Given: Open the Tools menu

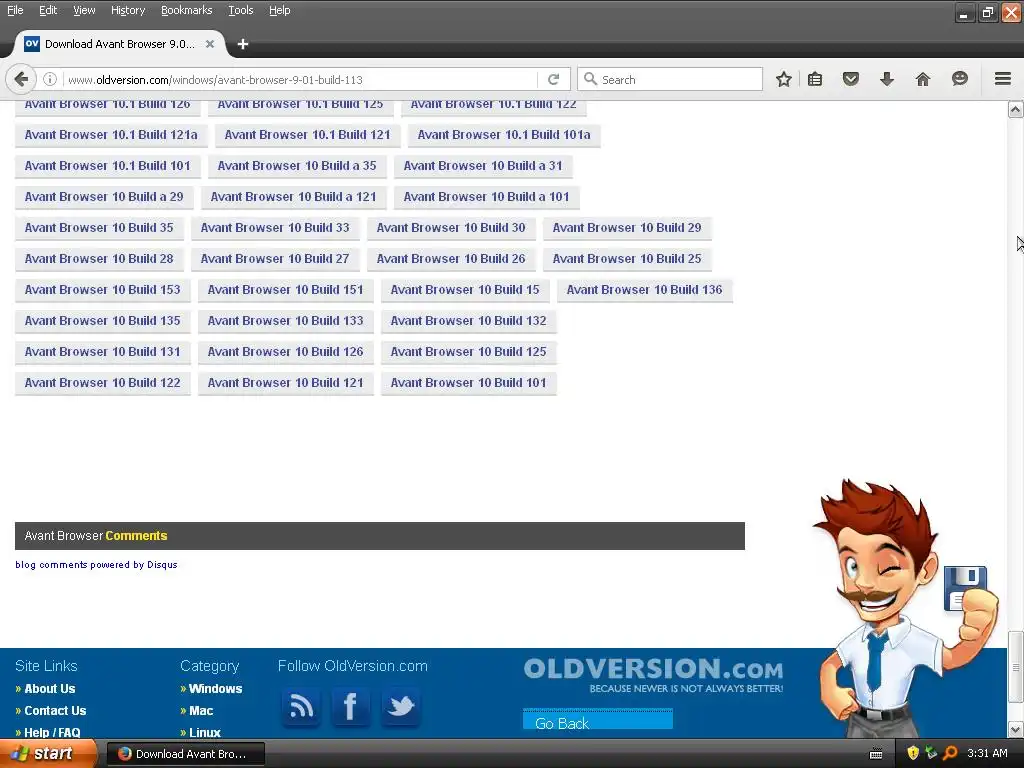Looking at the screenshot, I should [x=240, y=10].
